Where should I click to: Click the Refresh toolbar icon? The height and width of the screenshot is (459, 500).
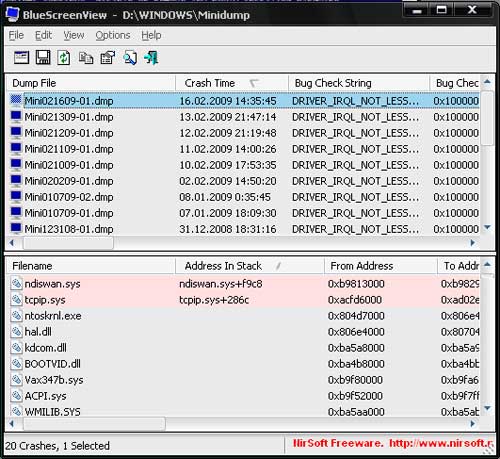[x=64, y=58]
